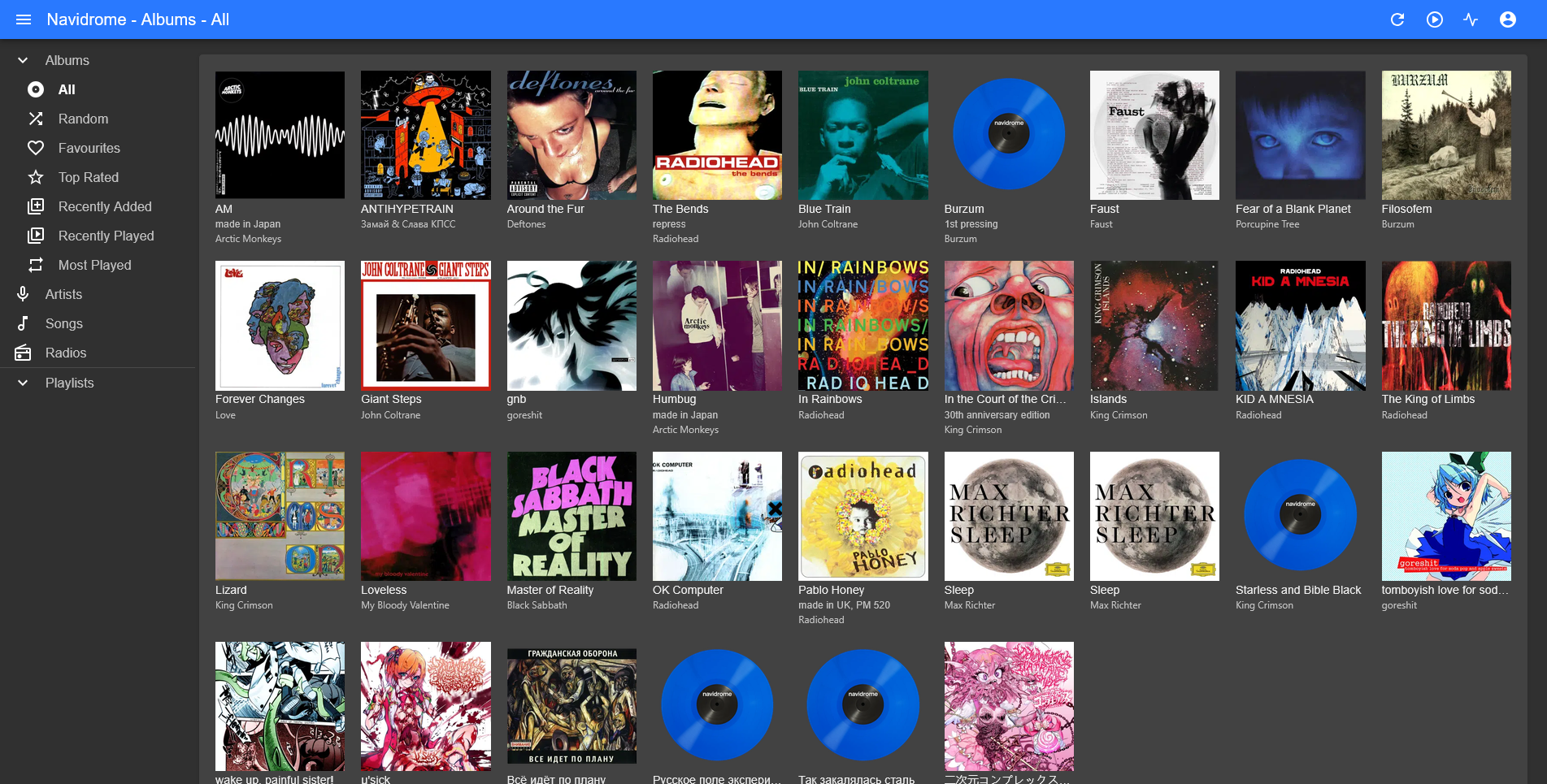Collapse the Albums section chevron
1547x784 pixels.
pyautogui.click(x=23, y=60)
